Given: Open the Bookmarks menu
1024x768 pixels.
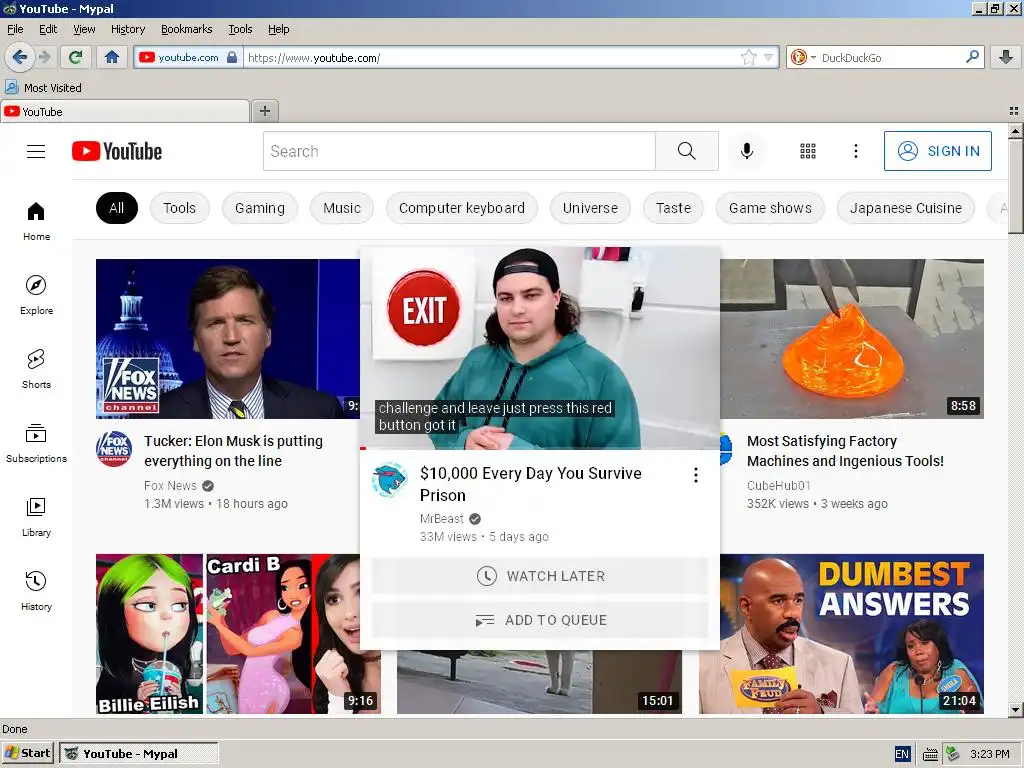Looking at the screenshot, I should coord(186,29).
